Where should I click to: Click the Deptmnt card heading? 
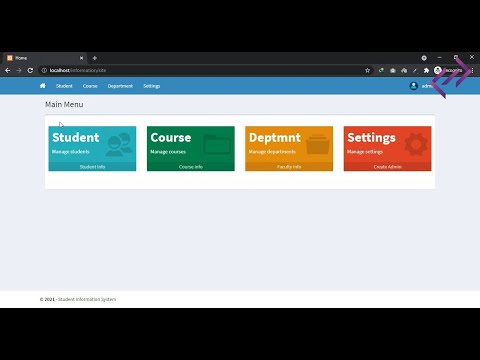(275, 137)
